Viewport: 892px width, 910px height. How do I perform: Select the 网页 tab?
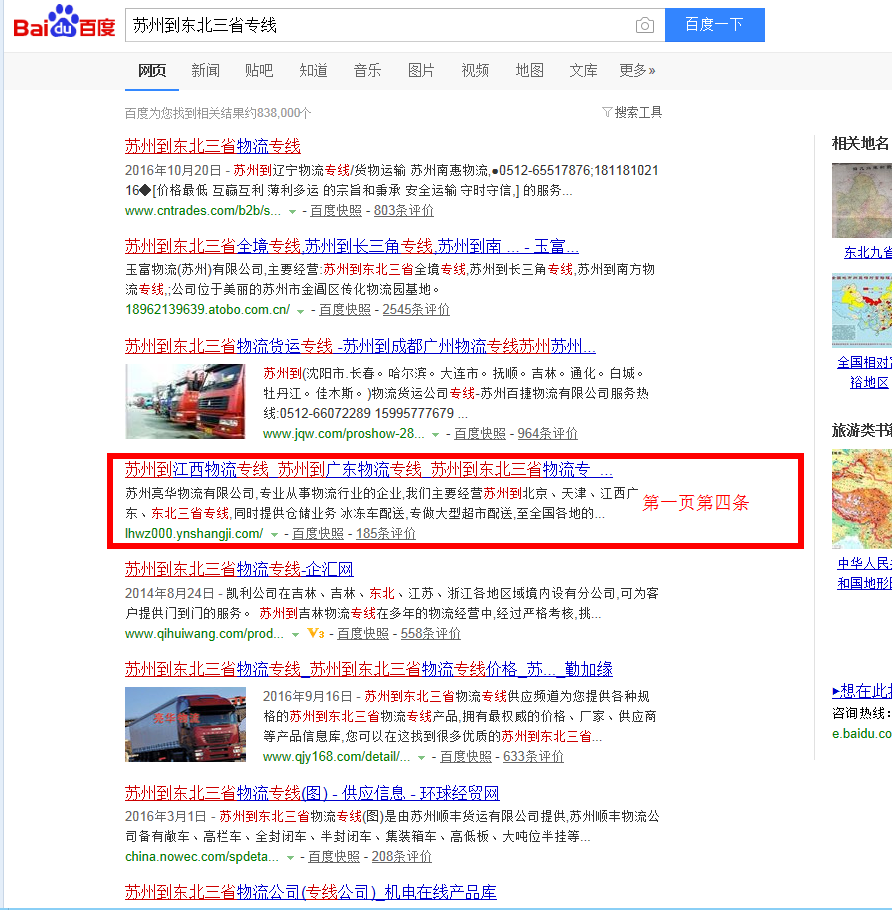click(x=152, y=71)
